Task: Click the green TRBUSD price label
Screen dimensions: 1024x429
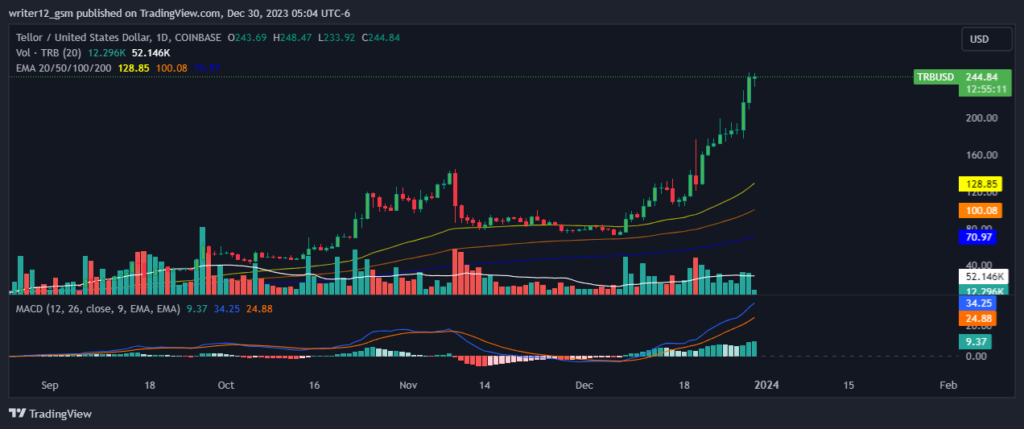Action: 935,77
